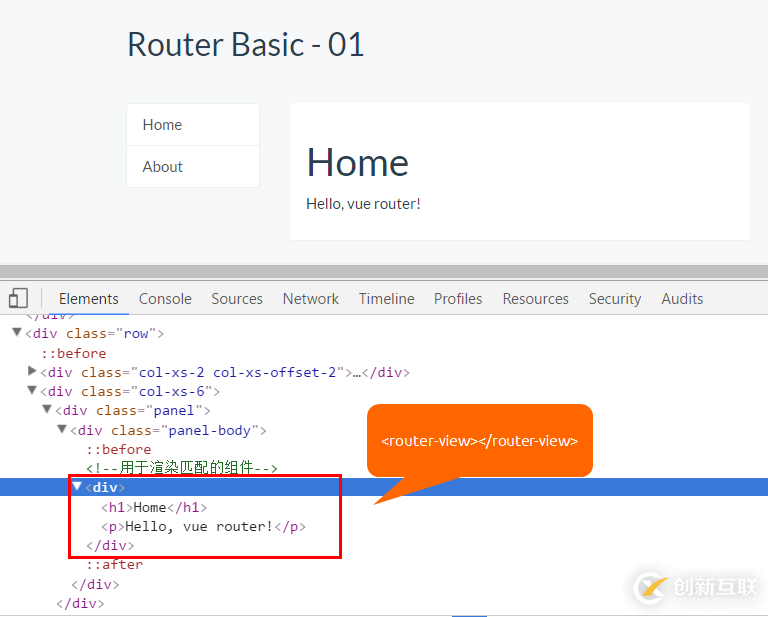Select the h1 Home element line
Image resolution: width=768 pixels, height=617 pixels.
pos(154,507)
